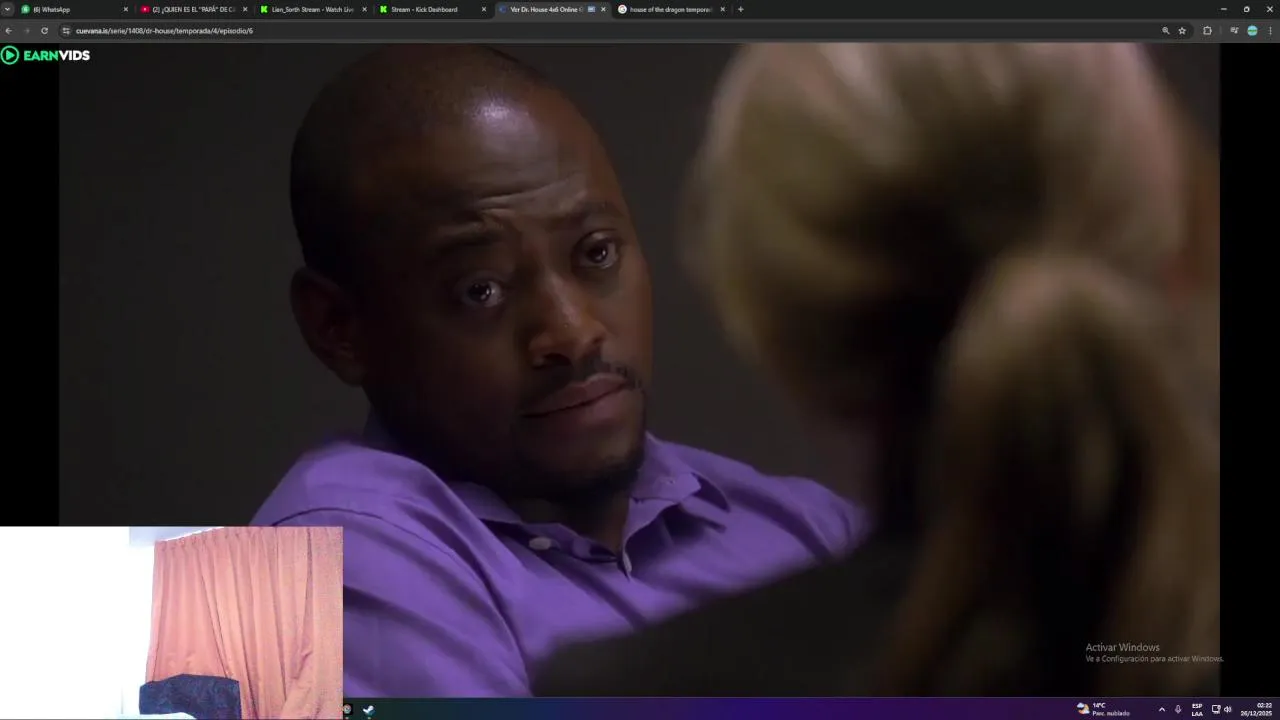Close the house of the dragon tab

[x=722, y=9]
